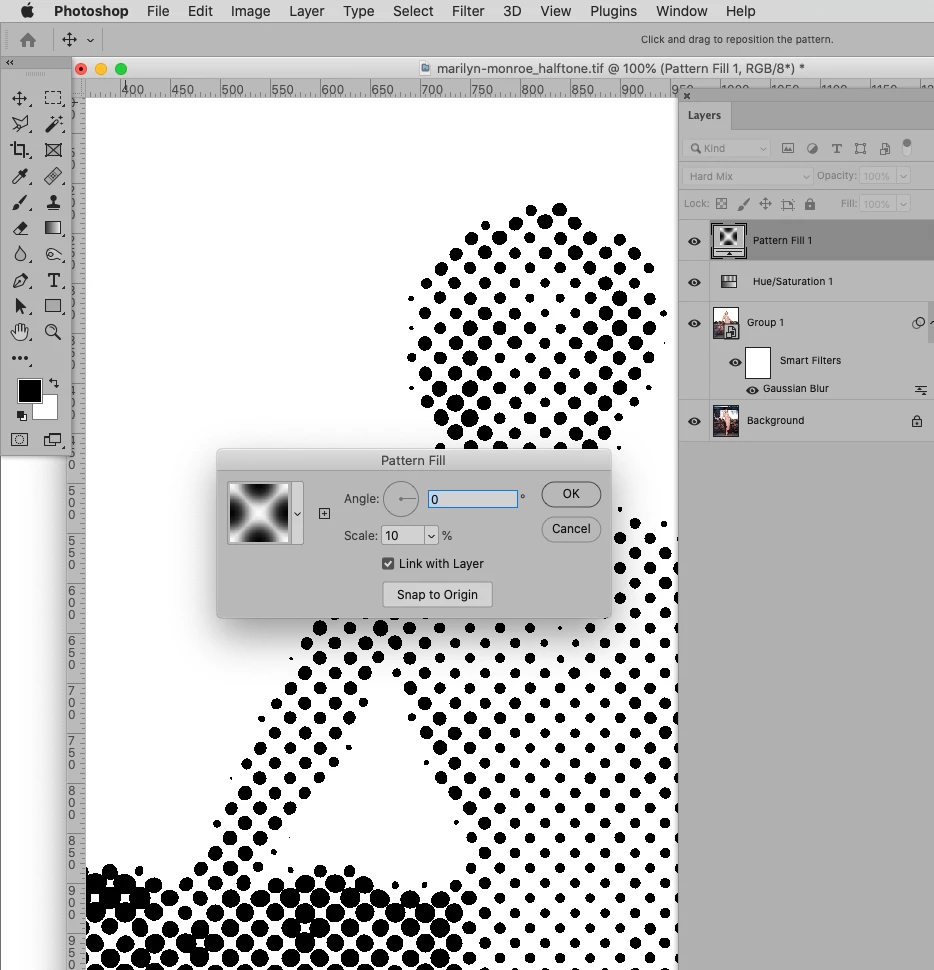Image resolution: width=934 pixels, height=970 pixels.
Task: Select the Blur droplet tool
Action: 20,254
